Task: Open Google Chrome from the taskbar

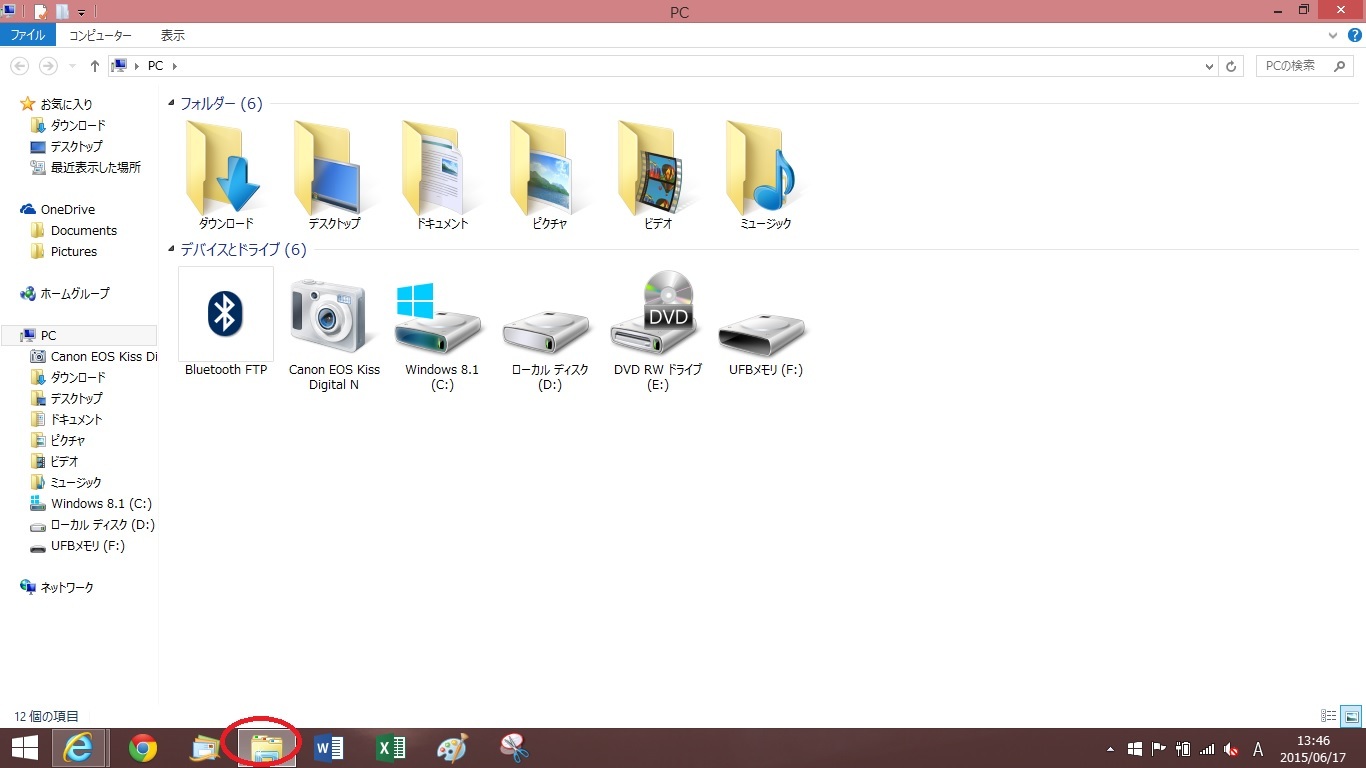Action: click(x=143, y=748)
